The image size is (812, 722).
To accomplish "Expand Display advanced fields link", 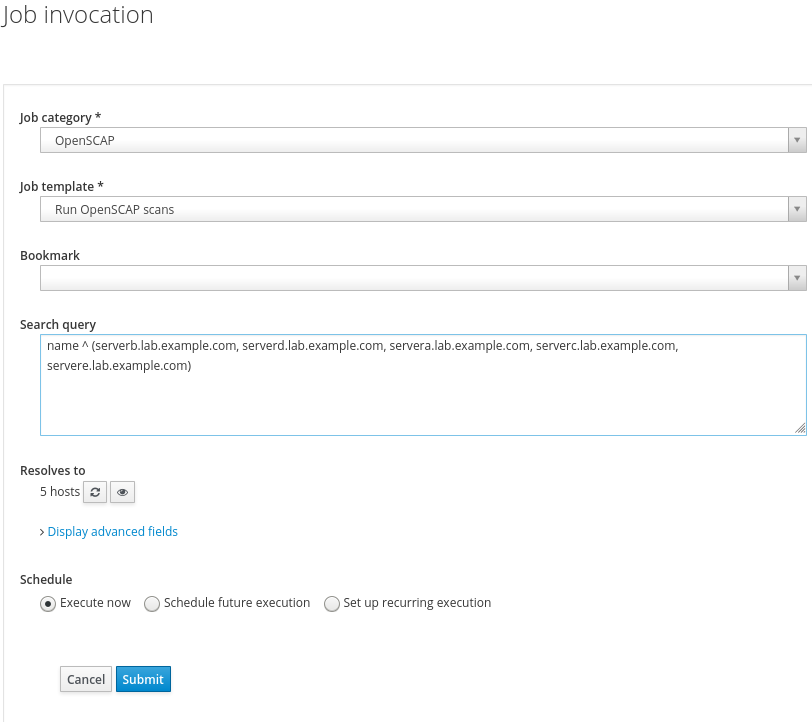I will (x=112, y=532).
